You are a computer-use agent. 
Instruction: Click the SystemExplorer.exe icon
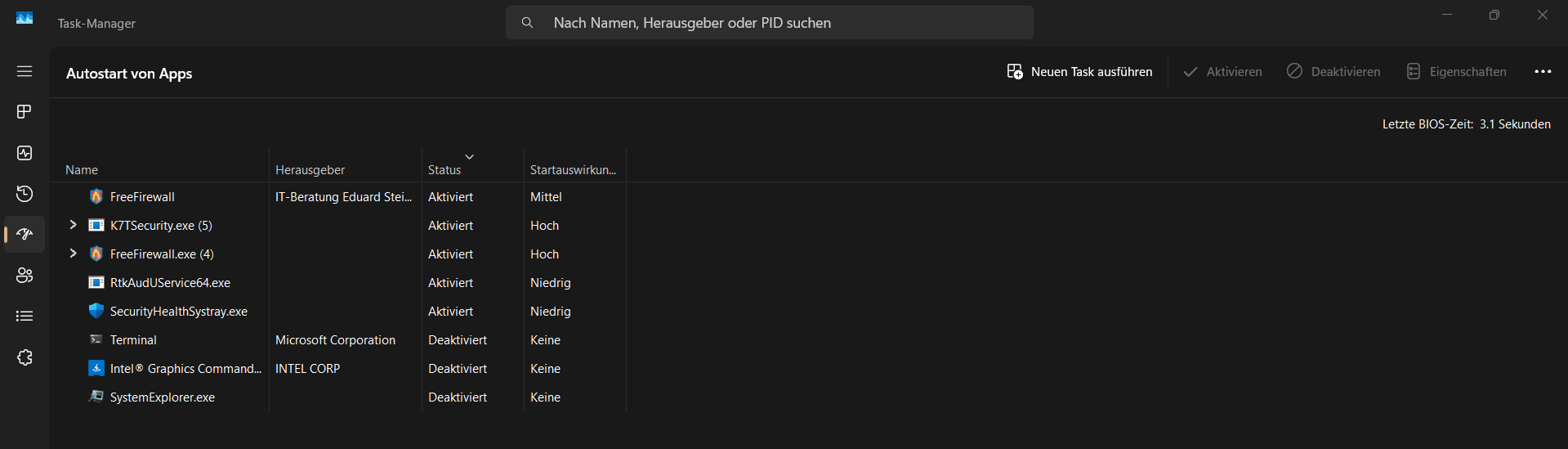point(96,397)
